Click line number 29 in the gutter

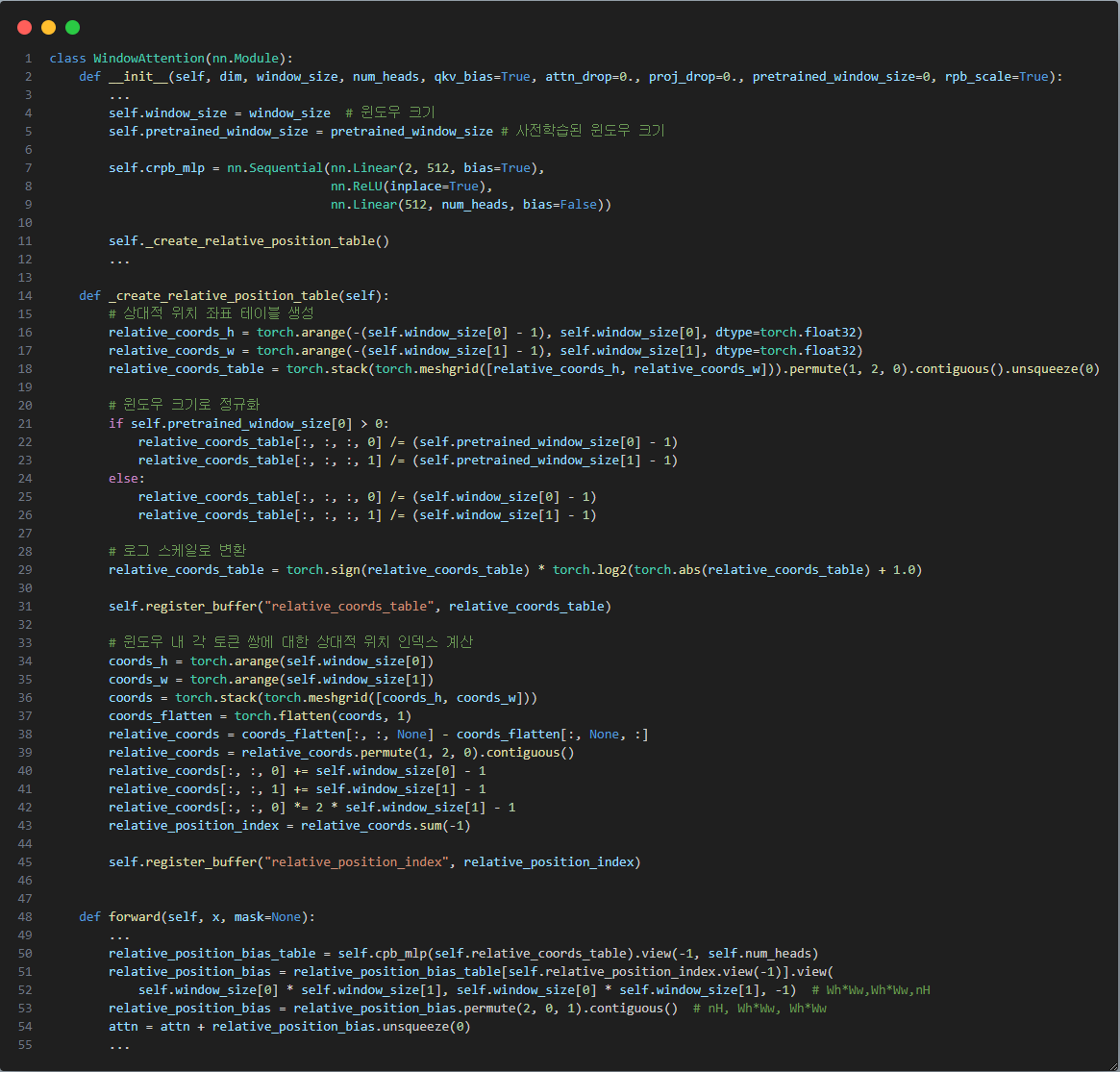tap(25, 570)
